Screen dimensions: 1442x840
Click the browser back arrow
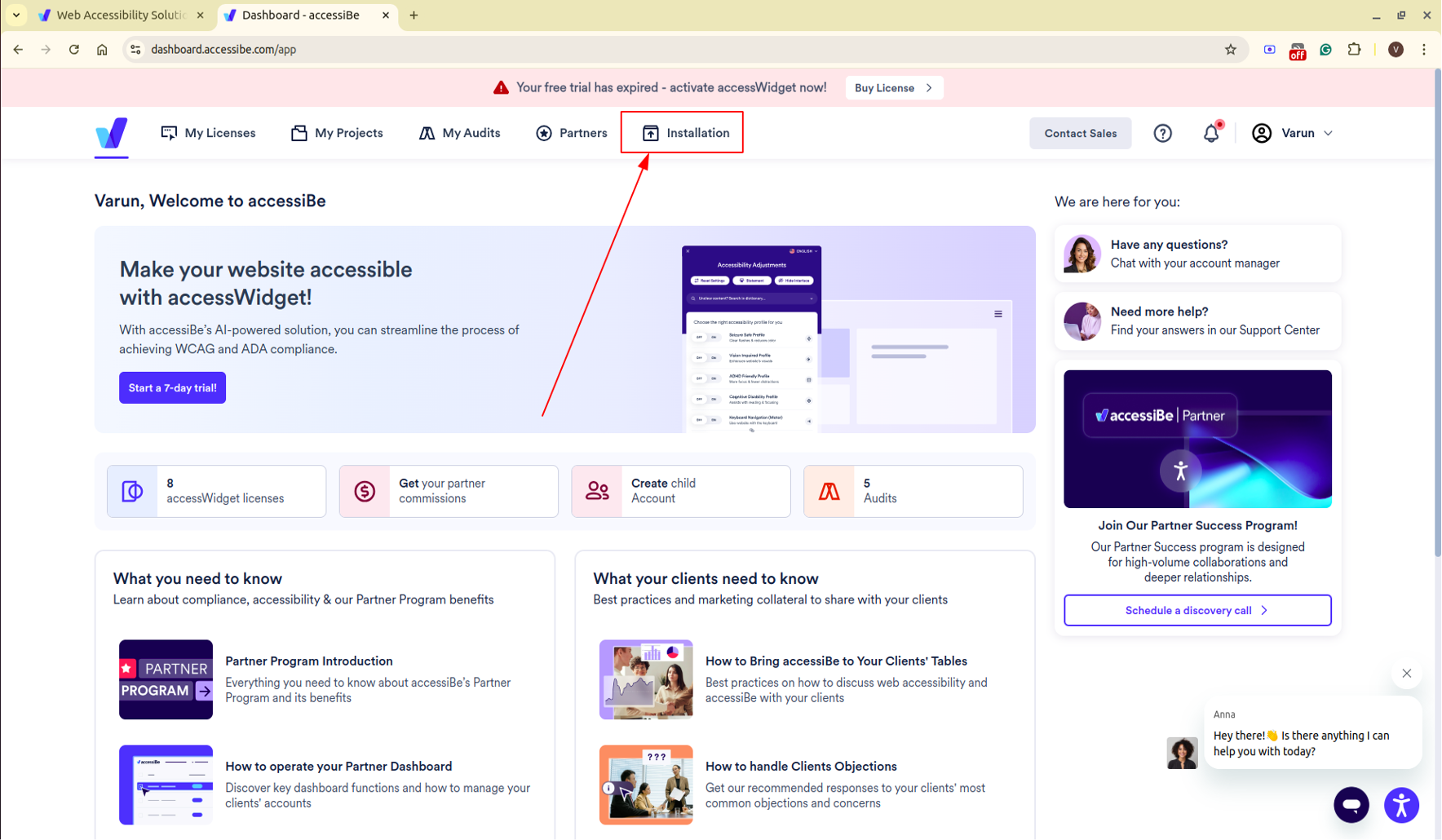(x=18, y=50)
